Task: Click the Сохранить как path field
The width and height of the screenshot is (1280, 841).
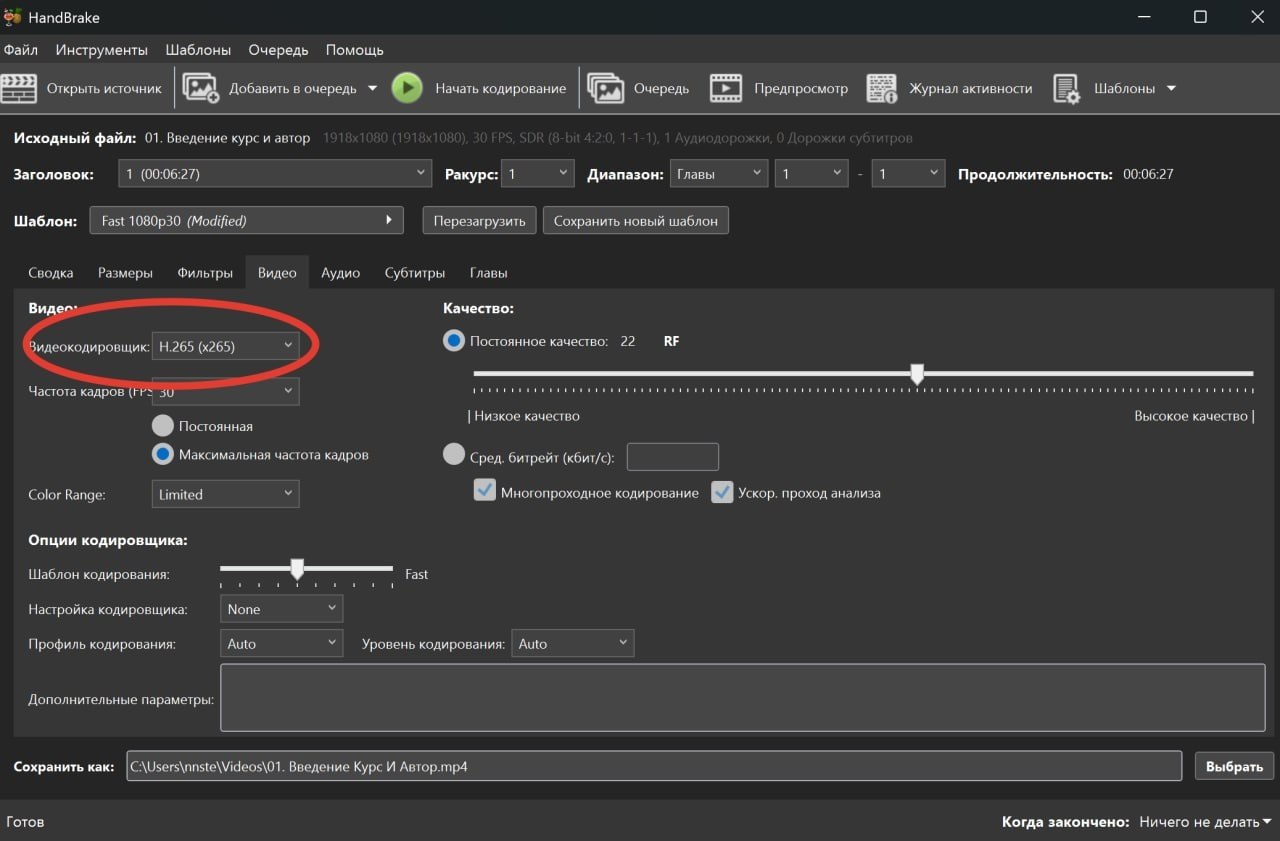Action: coord(654,767)
